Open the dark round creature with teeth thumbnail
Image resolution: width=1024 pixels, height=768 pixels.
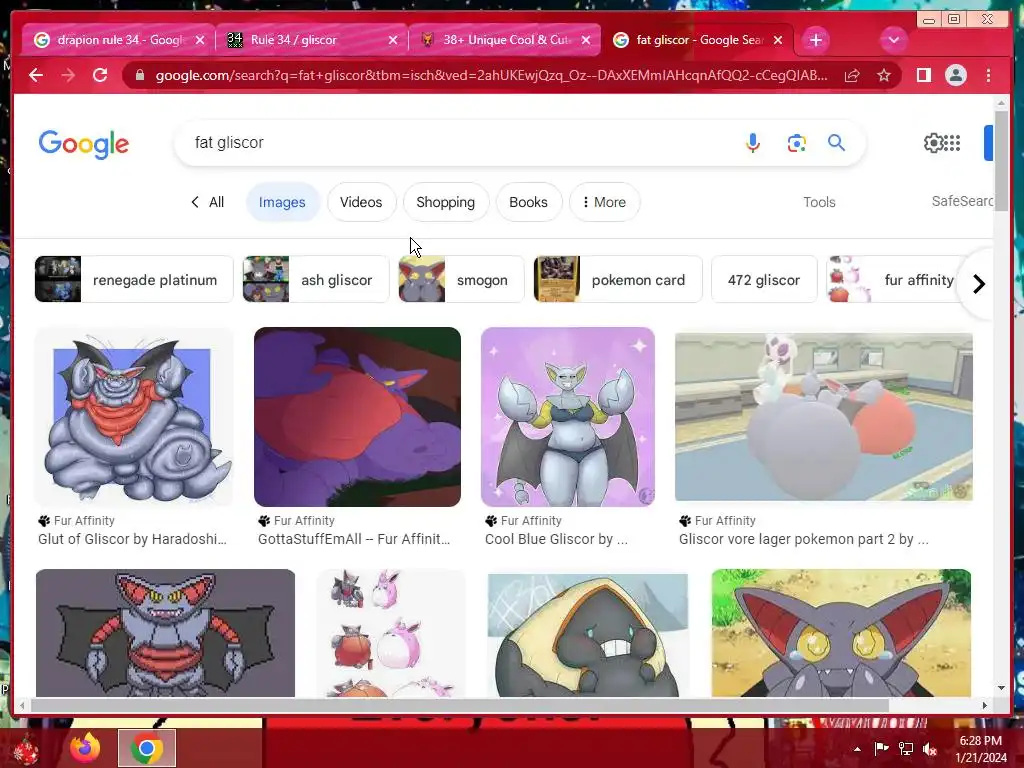click(x=588, y=635)
